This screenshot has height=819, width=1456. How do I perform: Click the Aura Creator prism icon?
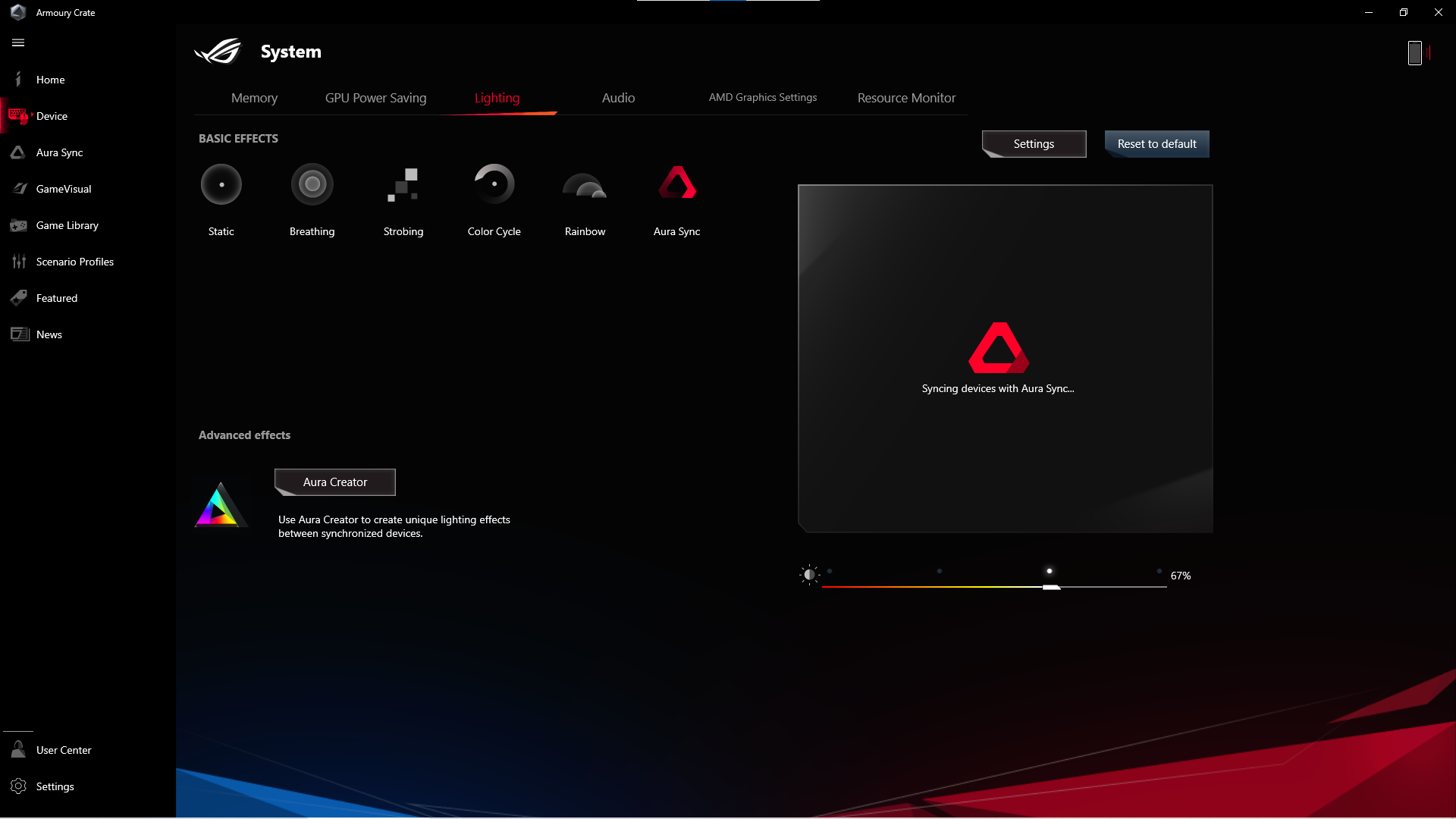click(x=219, y=506)
